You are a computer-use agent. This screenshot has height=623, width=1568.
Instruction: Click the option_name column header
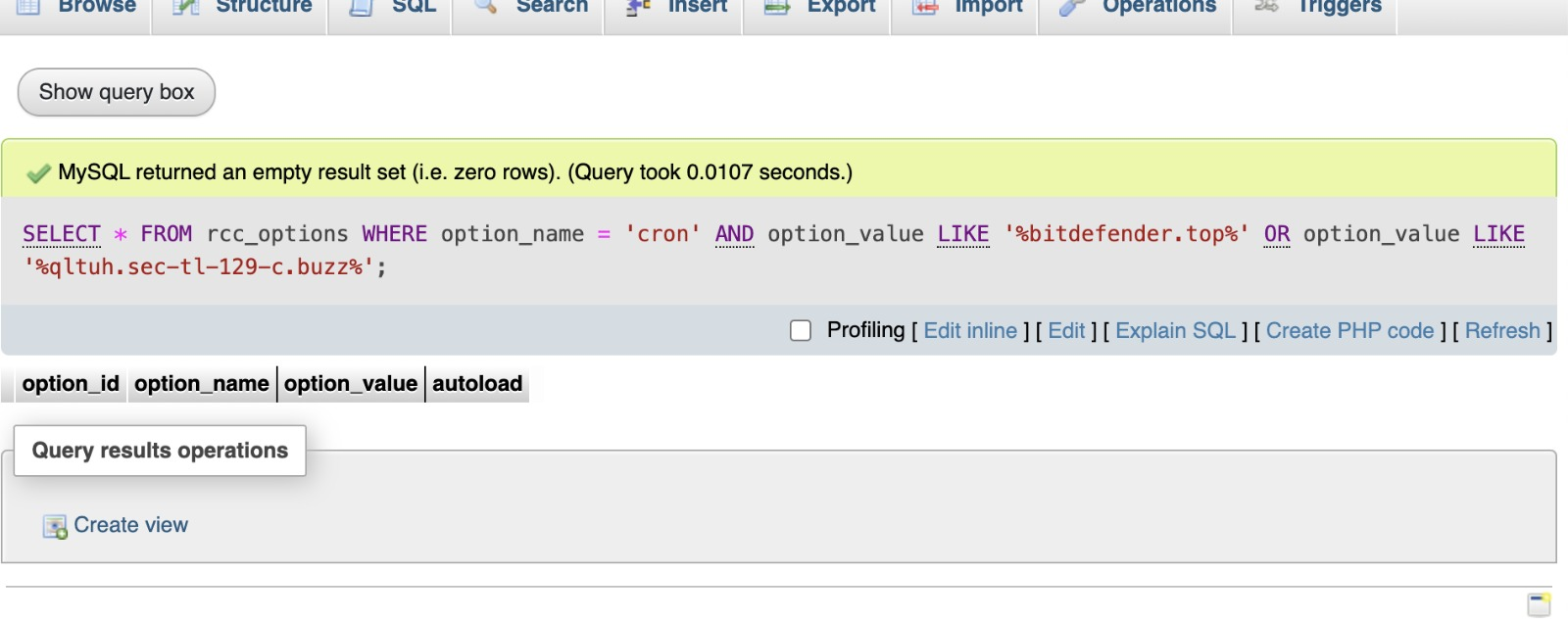point(202,384)
